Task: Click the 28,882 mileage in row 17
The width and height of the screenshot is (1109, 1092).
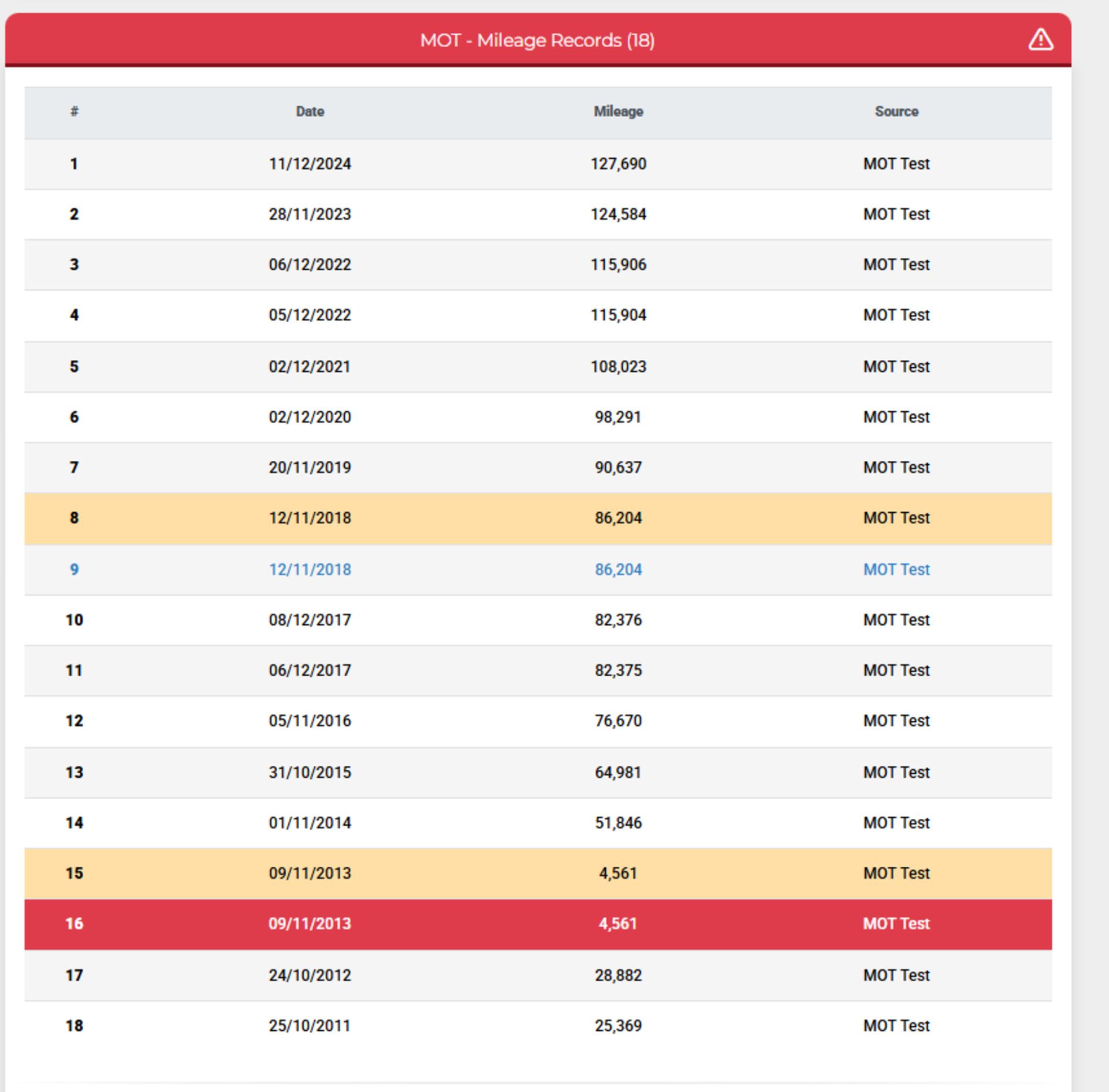Action: (618, 975)
